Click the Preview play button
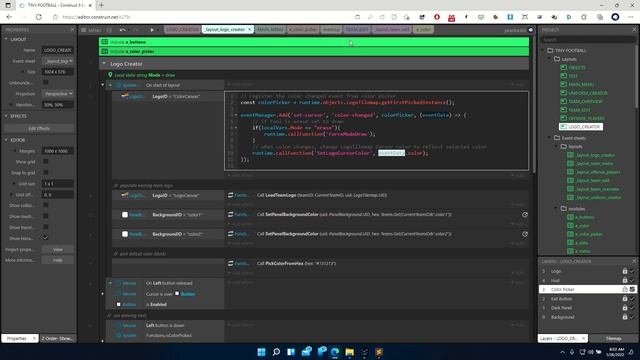The width and height of the screenshot is (640, 360). click(x=152, y=30)
